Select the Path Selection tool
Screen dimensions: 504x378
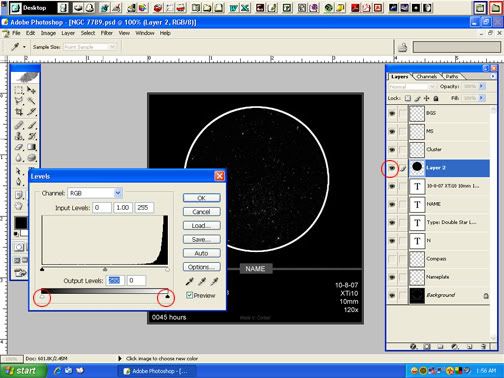[x=19, y=171]
